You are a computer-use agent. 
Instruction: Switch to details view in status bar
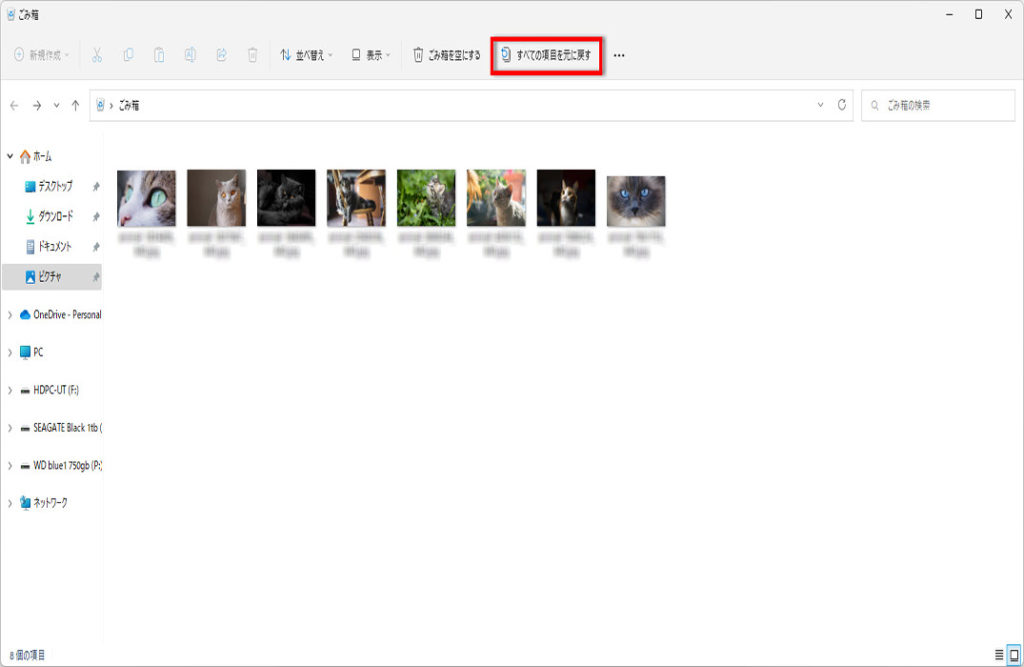pyautogui.click(x=998, y=655)
